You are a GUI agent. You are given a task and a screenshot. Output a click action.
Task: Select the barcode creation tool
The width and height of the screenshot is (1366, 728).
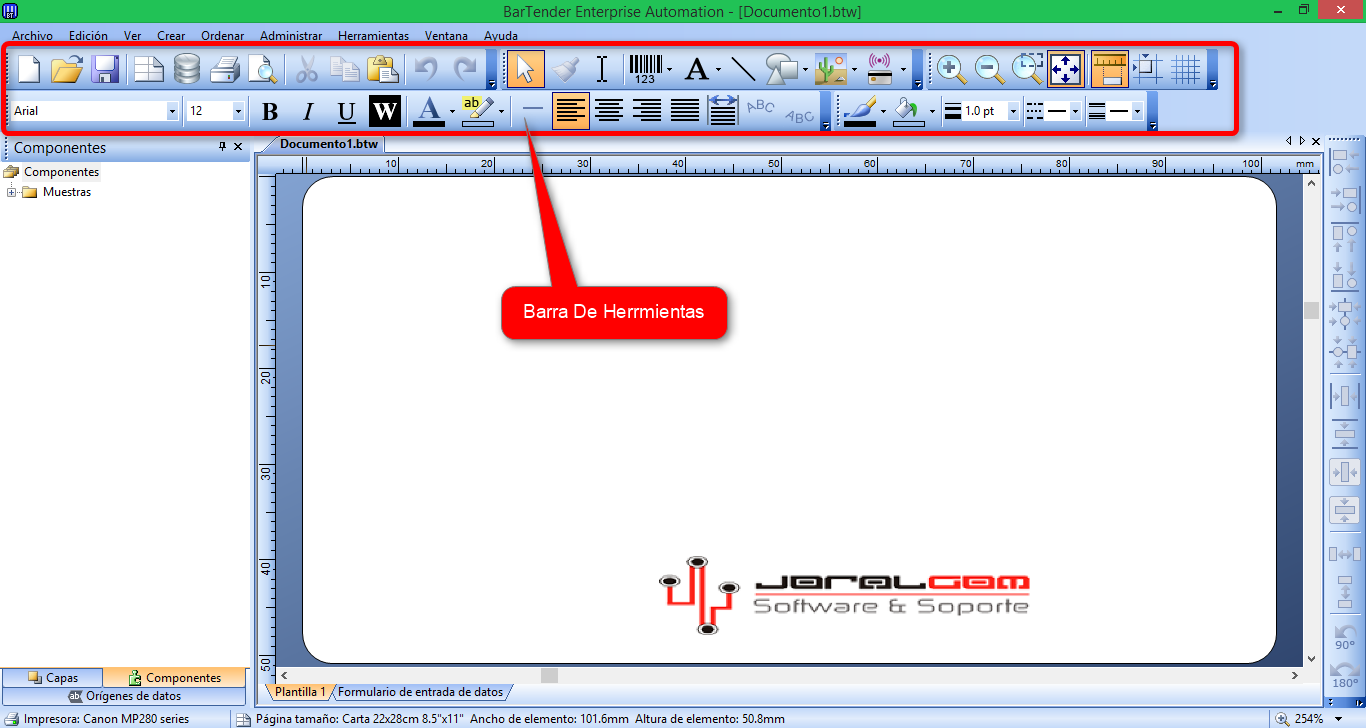click(645, 69)
